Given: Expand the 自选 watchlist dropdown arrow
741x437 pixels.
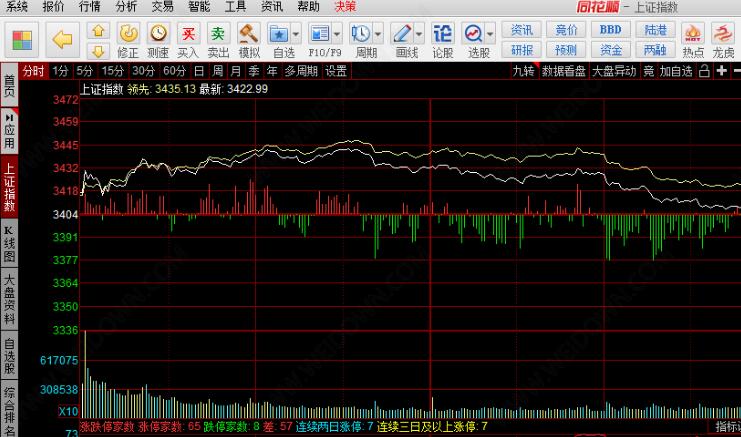Looking at the screenshot, I should click(x=296, y=33).
